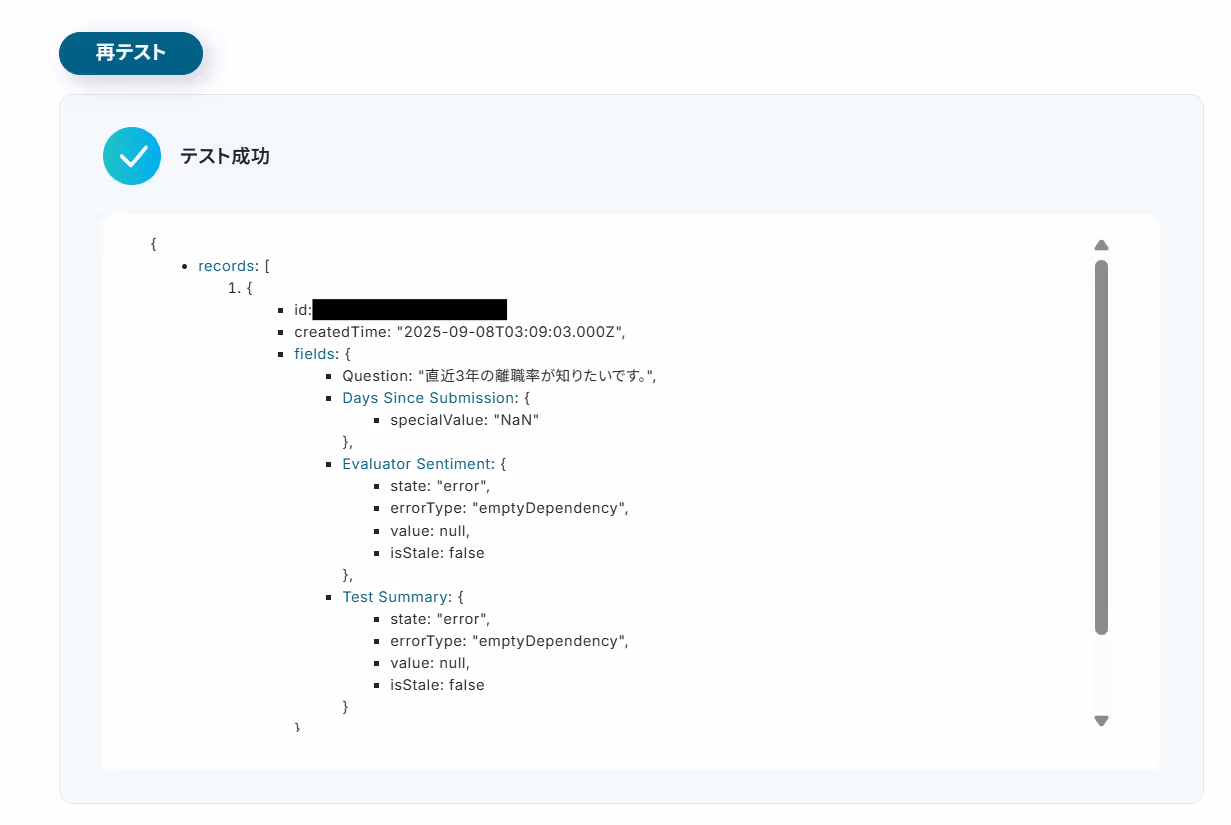Click the テスト成功 status text
This screenshot has width=1231, height=825.
click(225, 156)
